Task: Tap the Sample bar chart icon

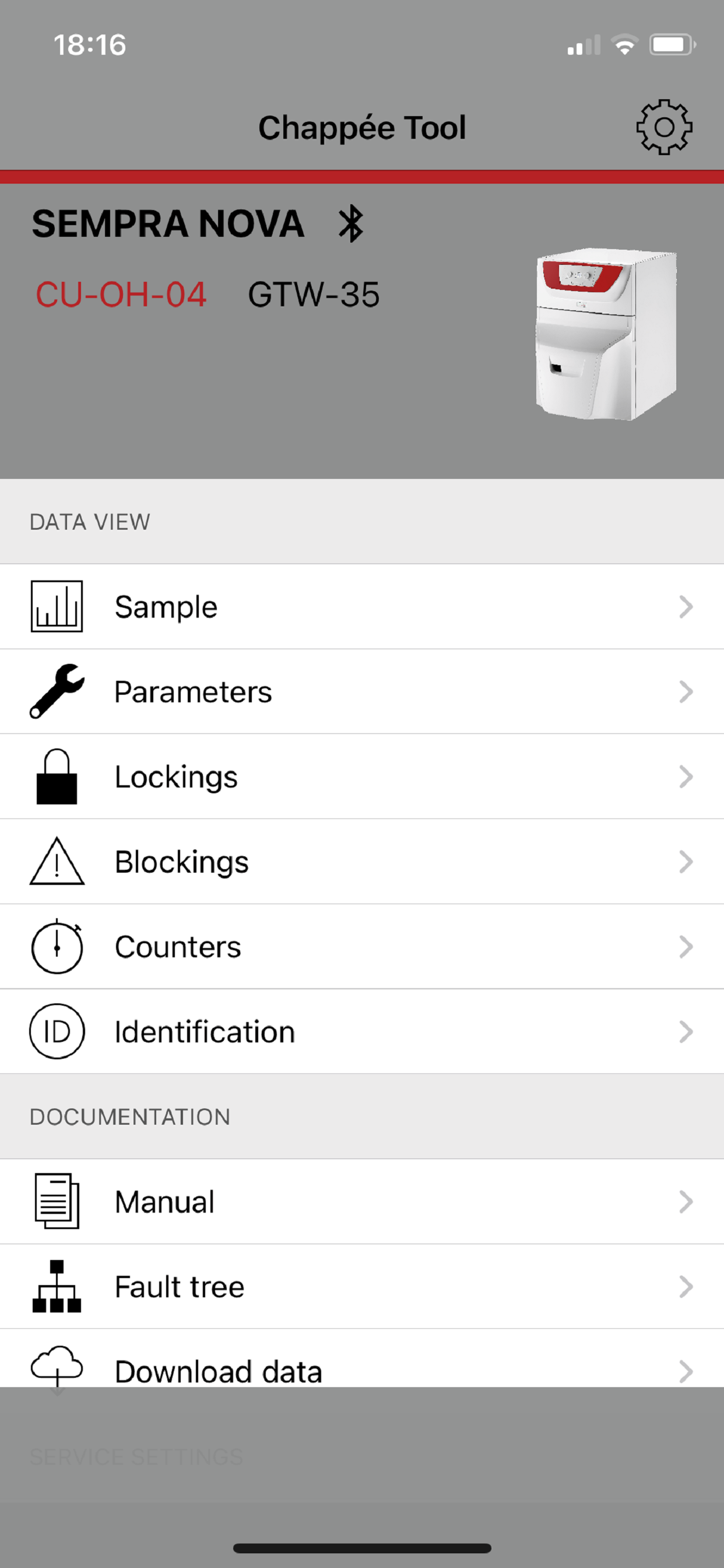Action: (57, 606)
